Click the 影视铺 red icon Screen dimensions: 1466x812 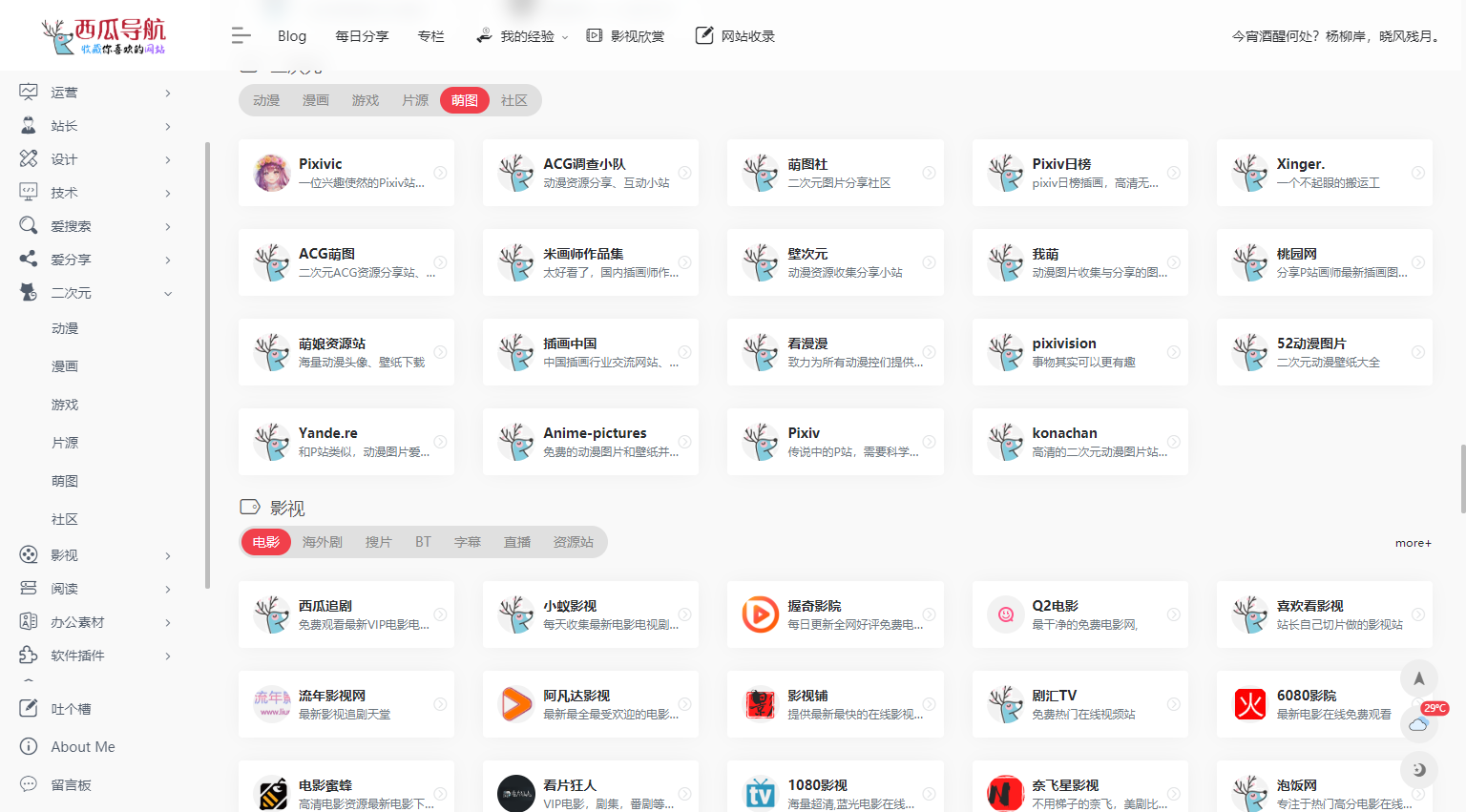(761, 704)
